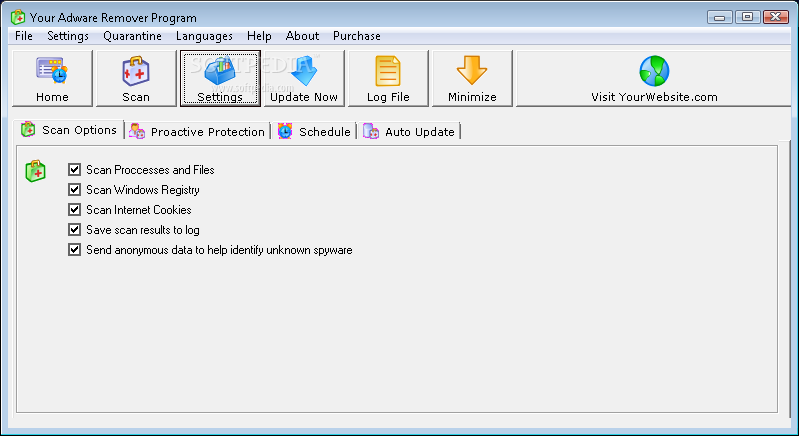Viewport: 799px width, 436px height.
Task: Switch to the Auto Update tab
Action: point(409,131)
